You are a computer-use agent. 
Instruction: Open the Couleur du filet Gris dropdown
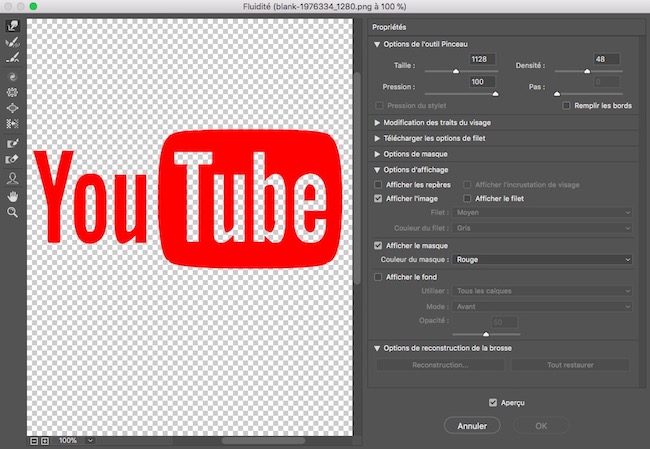point(542,228)
